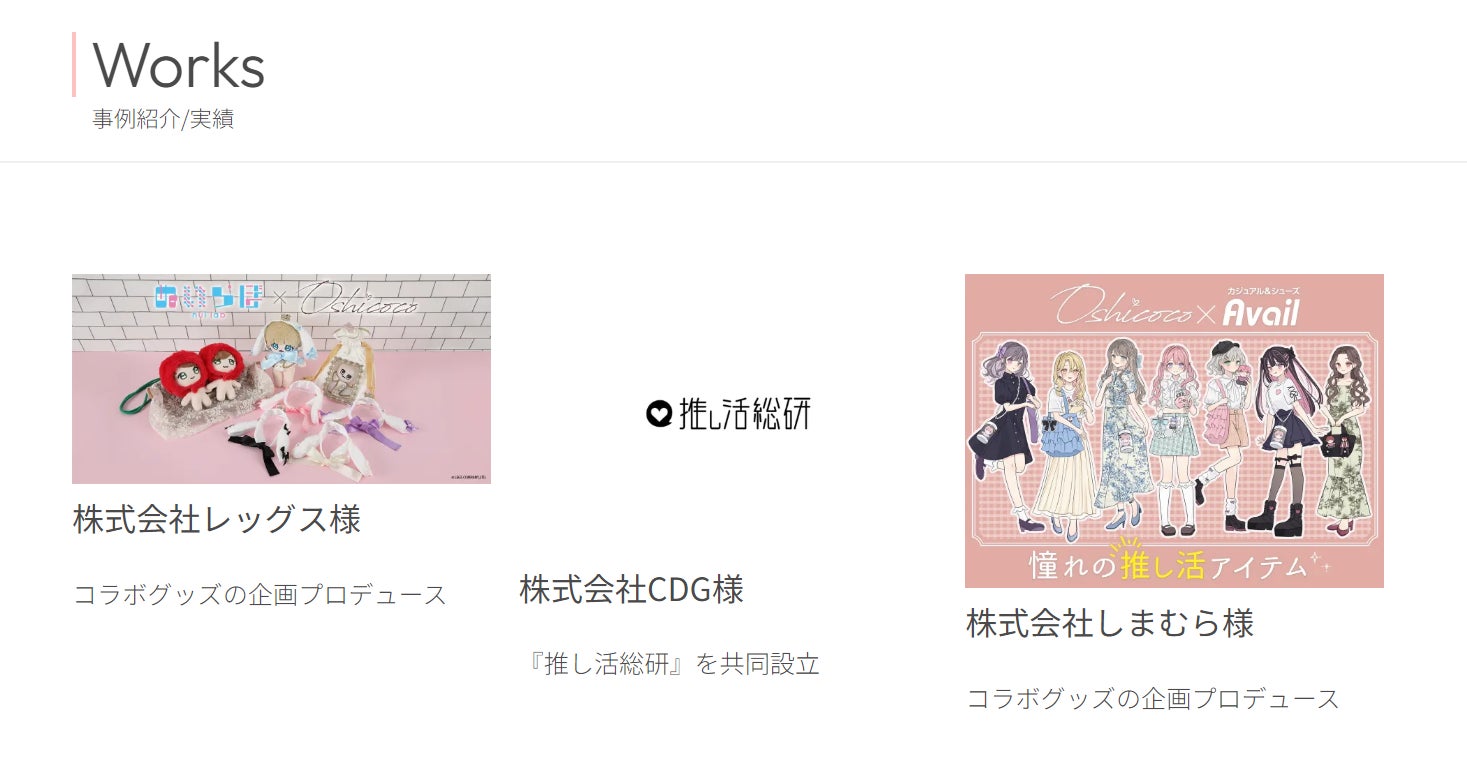Click the heart icon in 推し活総研 logo
Screen dimensions: 1467x763
click(658, 414)
